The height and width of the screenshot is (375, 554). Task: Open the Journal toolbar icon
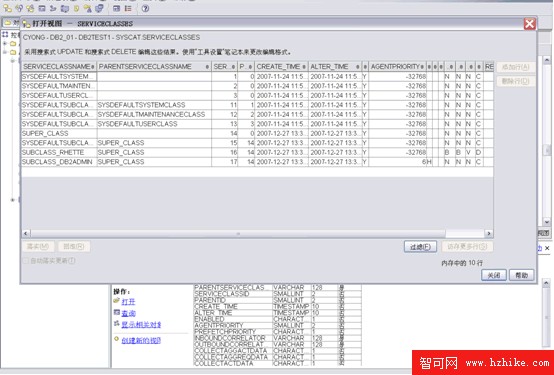point(76,8)
